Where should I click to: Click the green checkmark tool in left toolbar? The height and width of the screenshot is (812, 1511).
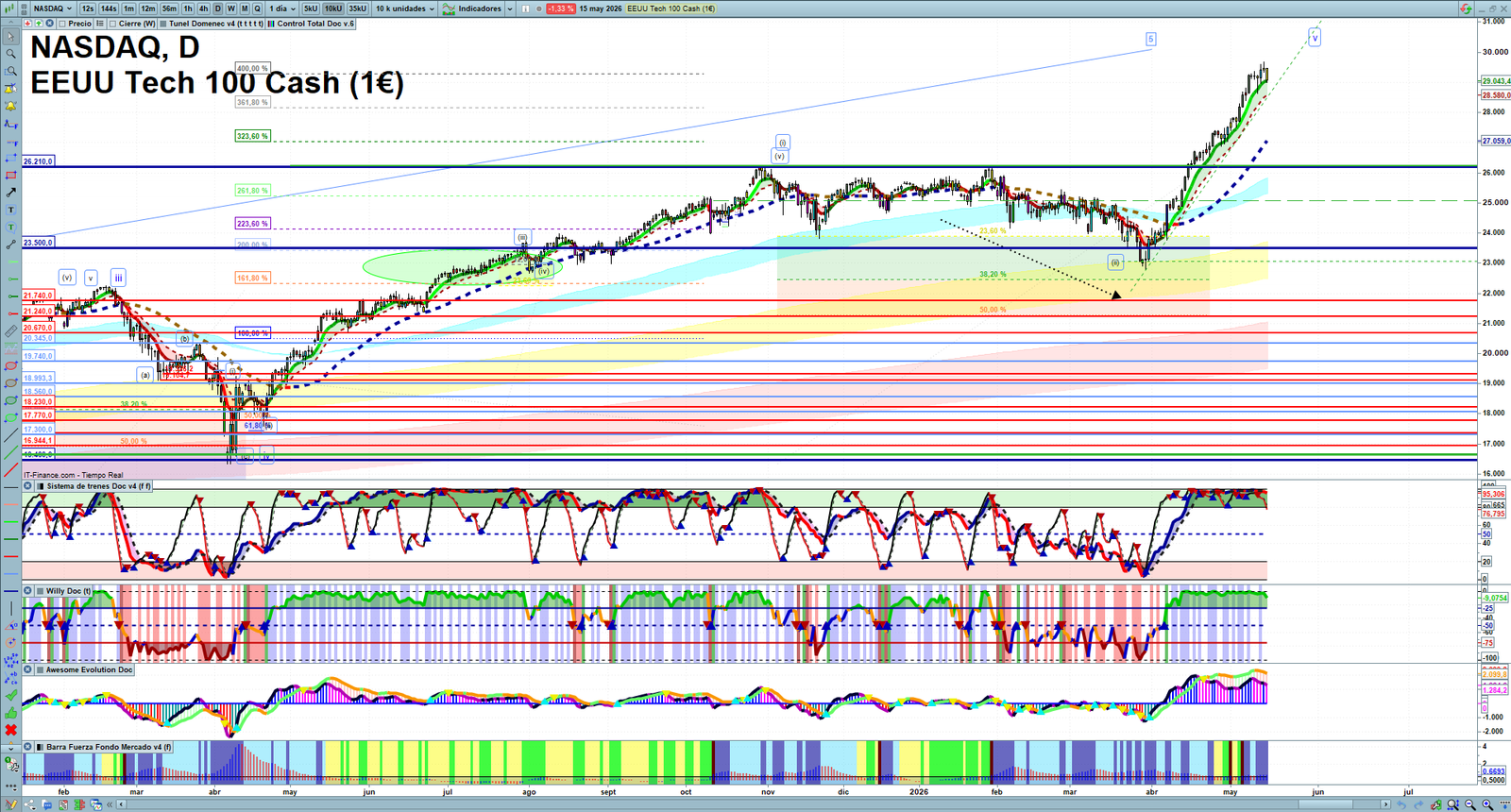click(x=10, y=696)
